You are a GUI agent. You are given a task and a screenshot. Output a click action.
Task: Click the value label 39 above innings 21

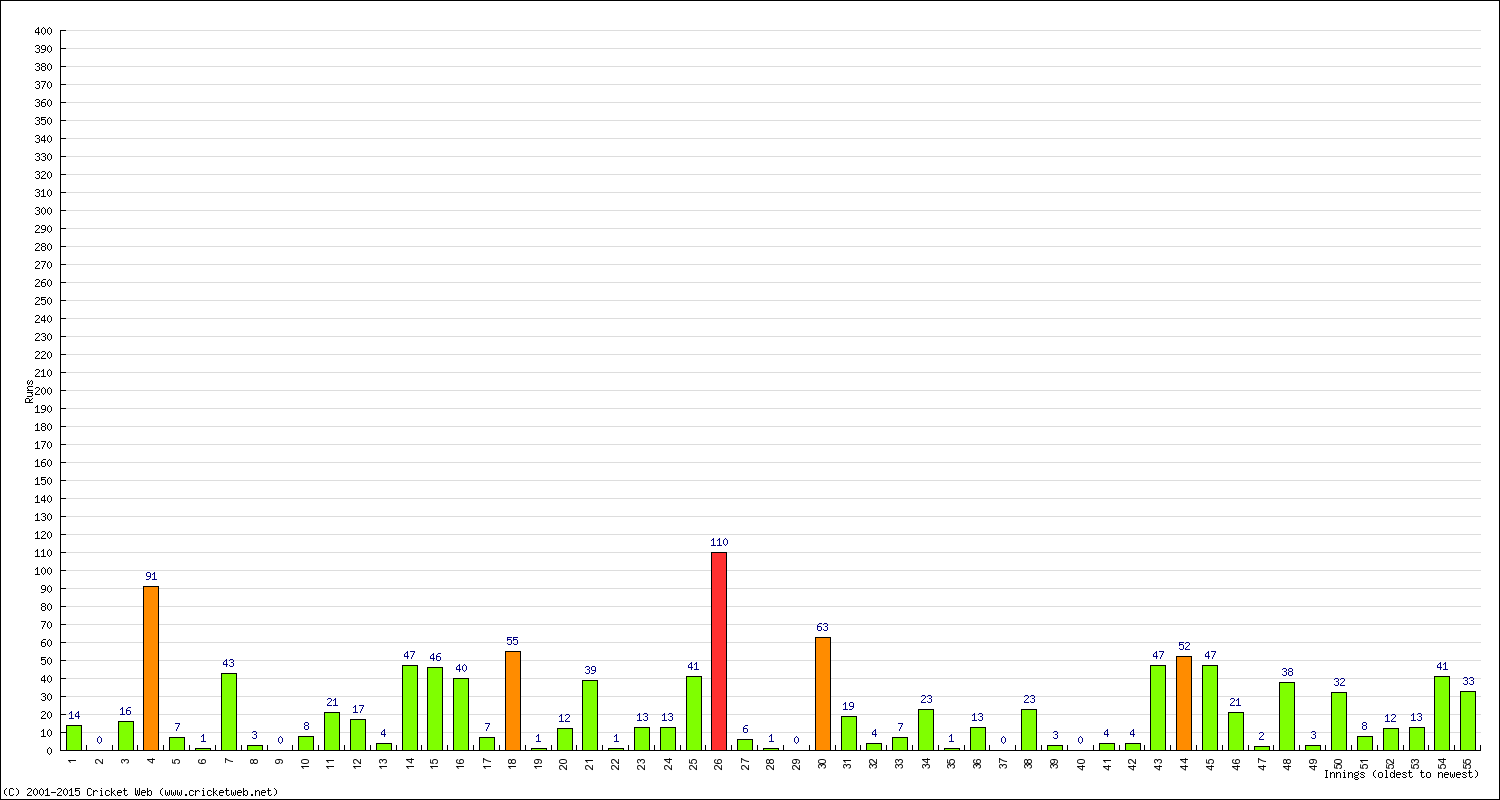590,670
